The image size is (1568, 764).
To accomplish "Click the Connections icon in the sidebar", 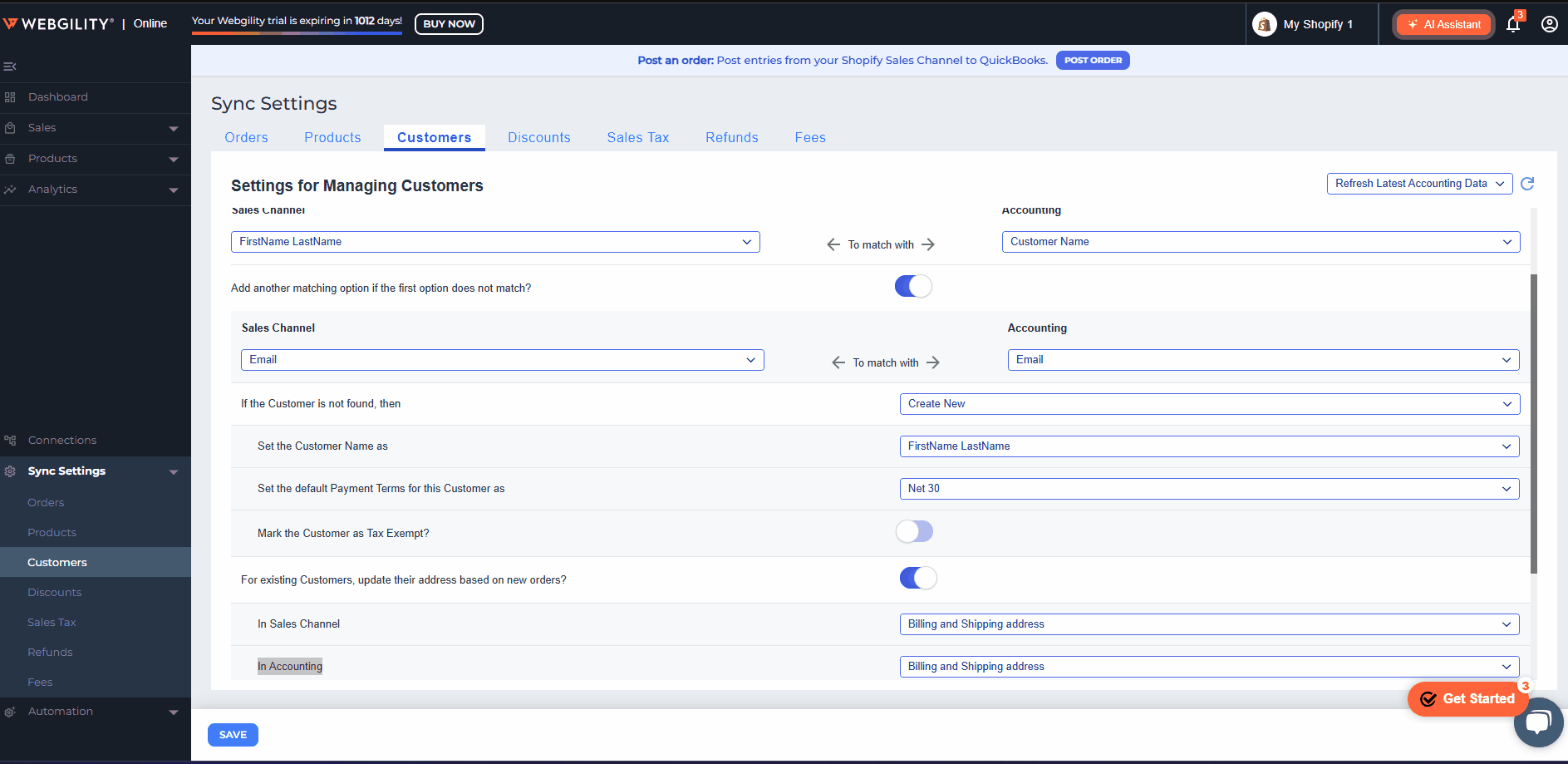I will coord(10,441).
